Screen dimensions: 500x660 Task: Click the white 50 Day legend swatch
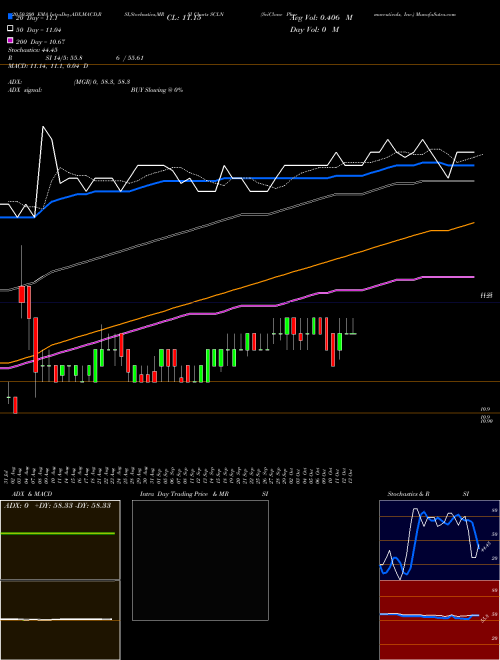click(11, 29)
